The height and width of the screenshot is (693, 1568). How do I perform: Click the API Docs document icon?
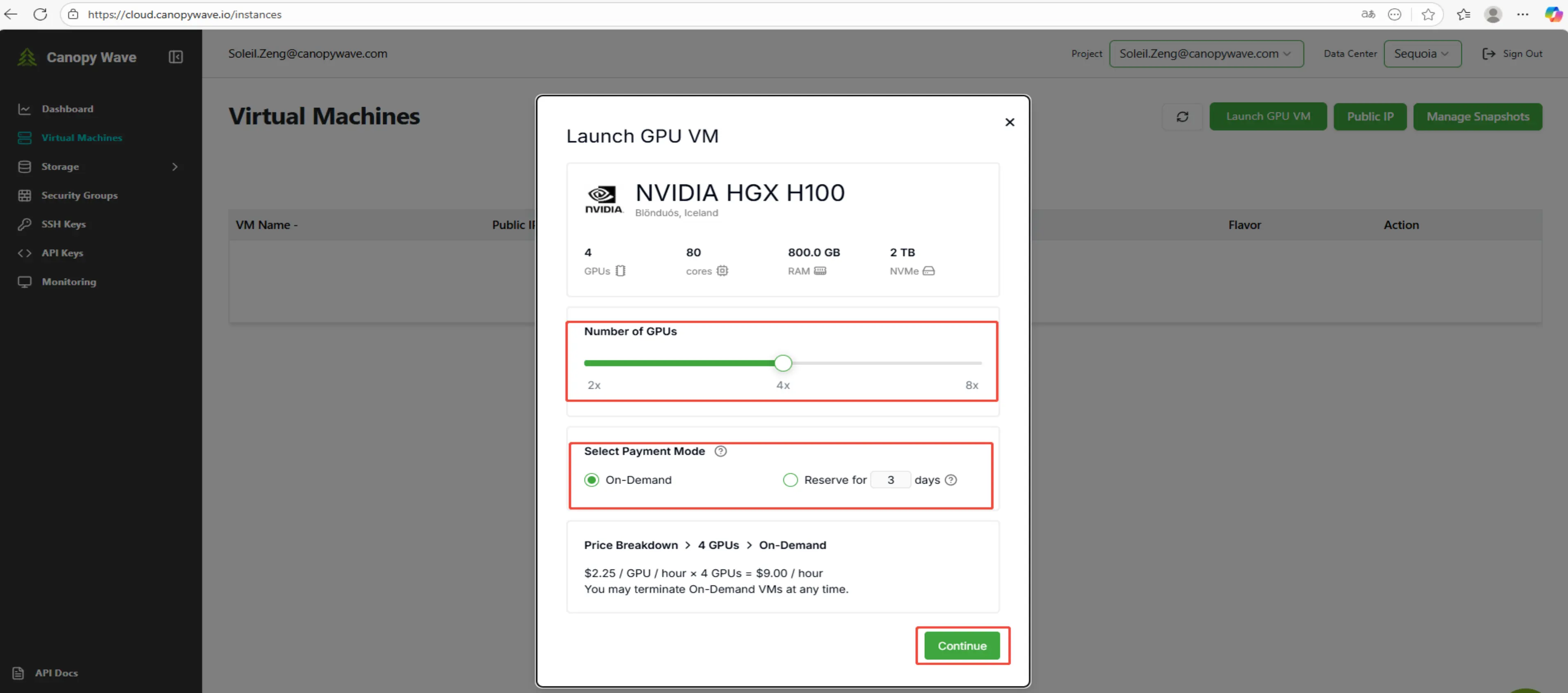18,673
